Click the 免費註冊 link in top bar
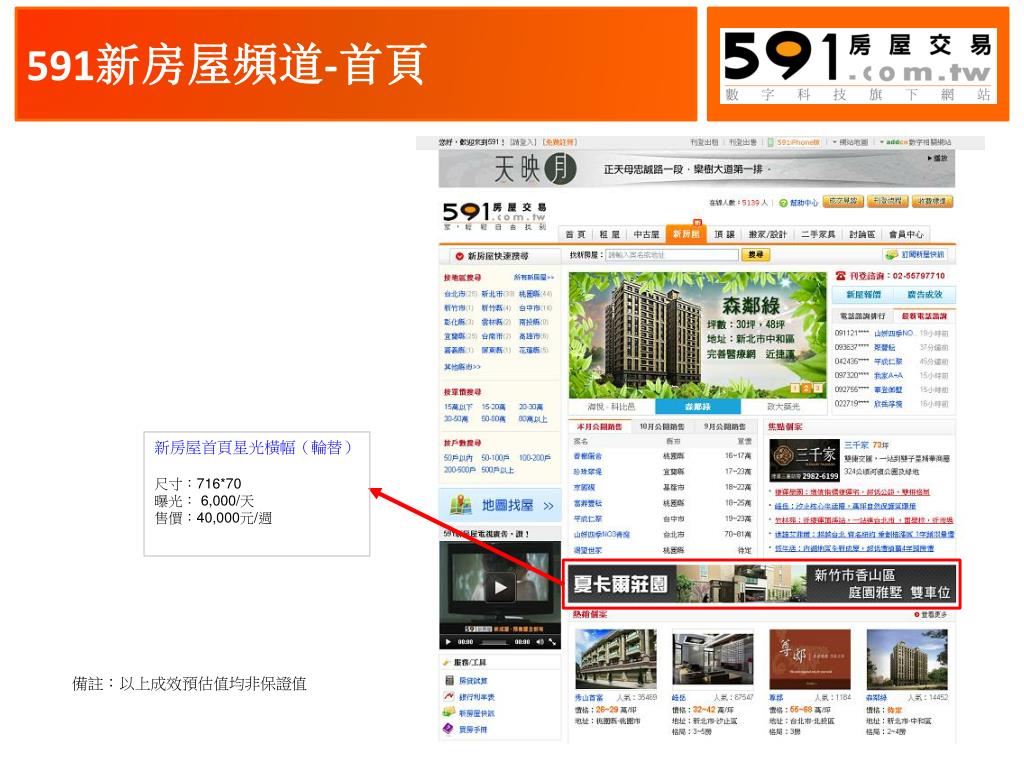This screenshot has height=768, width=1024. 560,142
